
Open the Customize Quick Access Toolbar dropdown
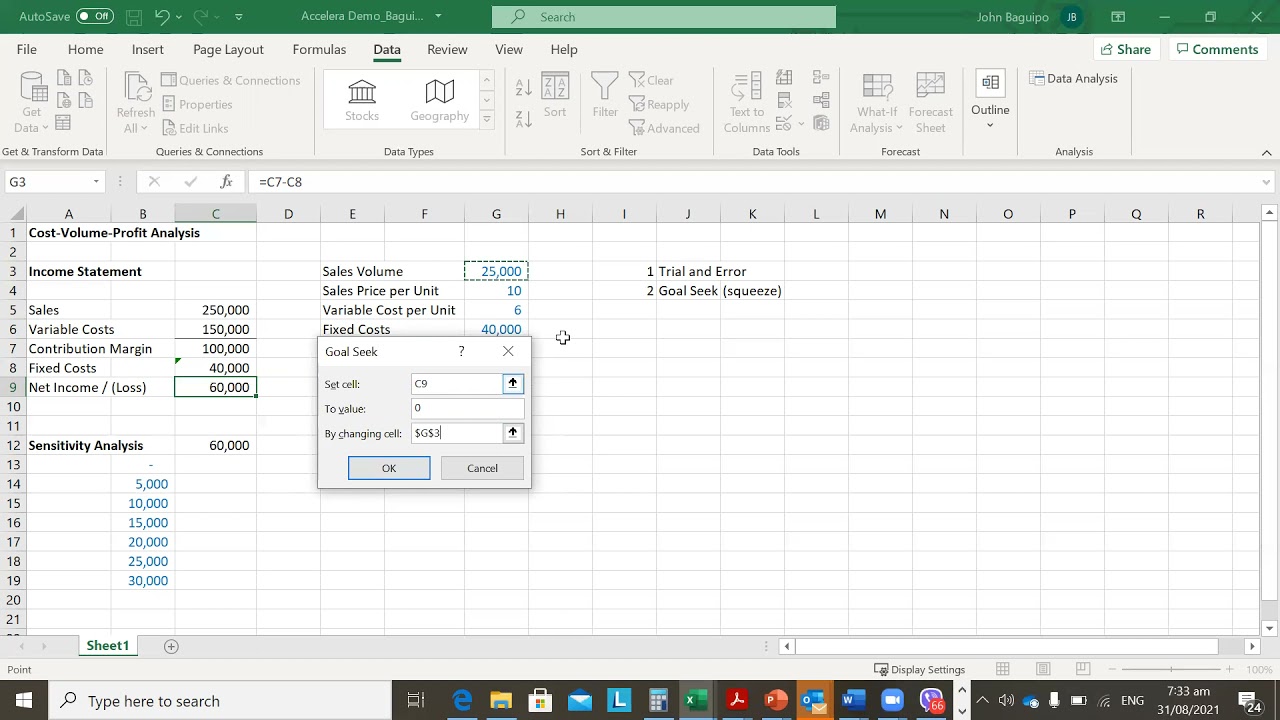coord(238,17)
